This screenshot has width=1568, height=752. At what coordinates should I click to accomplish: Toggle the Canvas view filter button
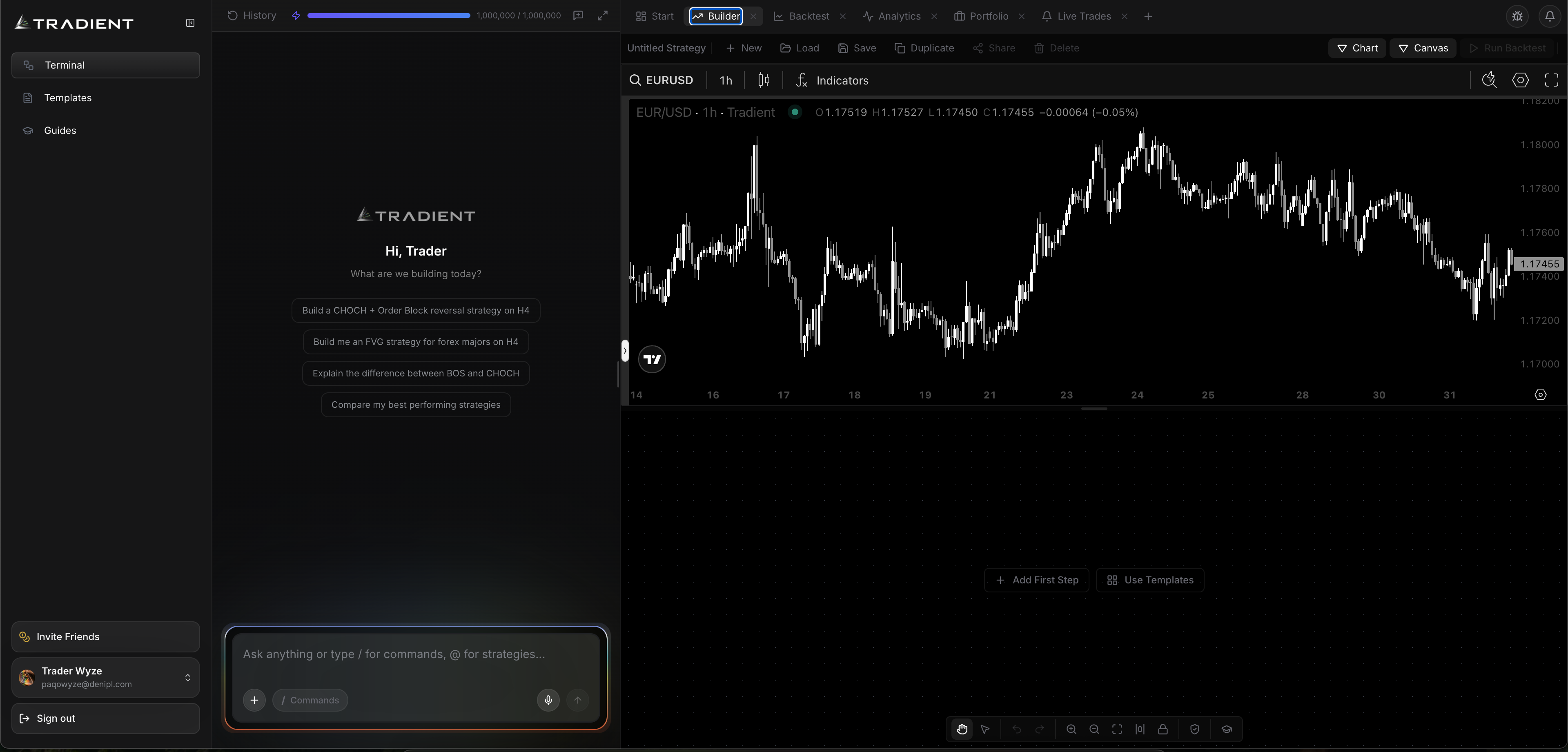tap(1423, 48)
